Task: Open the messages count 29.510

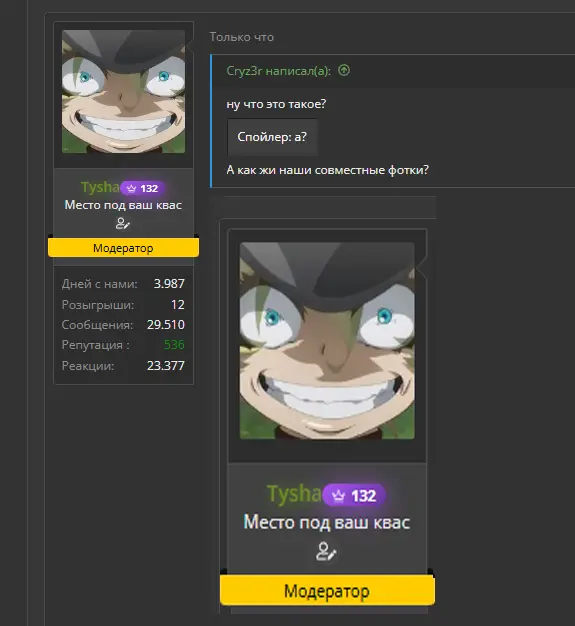Action: tap(166, 325)
